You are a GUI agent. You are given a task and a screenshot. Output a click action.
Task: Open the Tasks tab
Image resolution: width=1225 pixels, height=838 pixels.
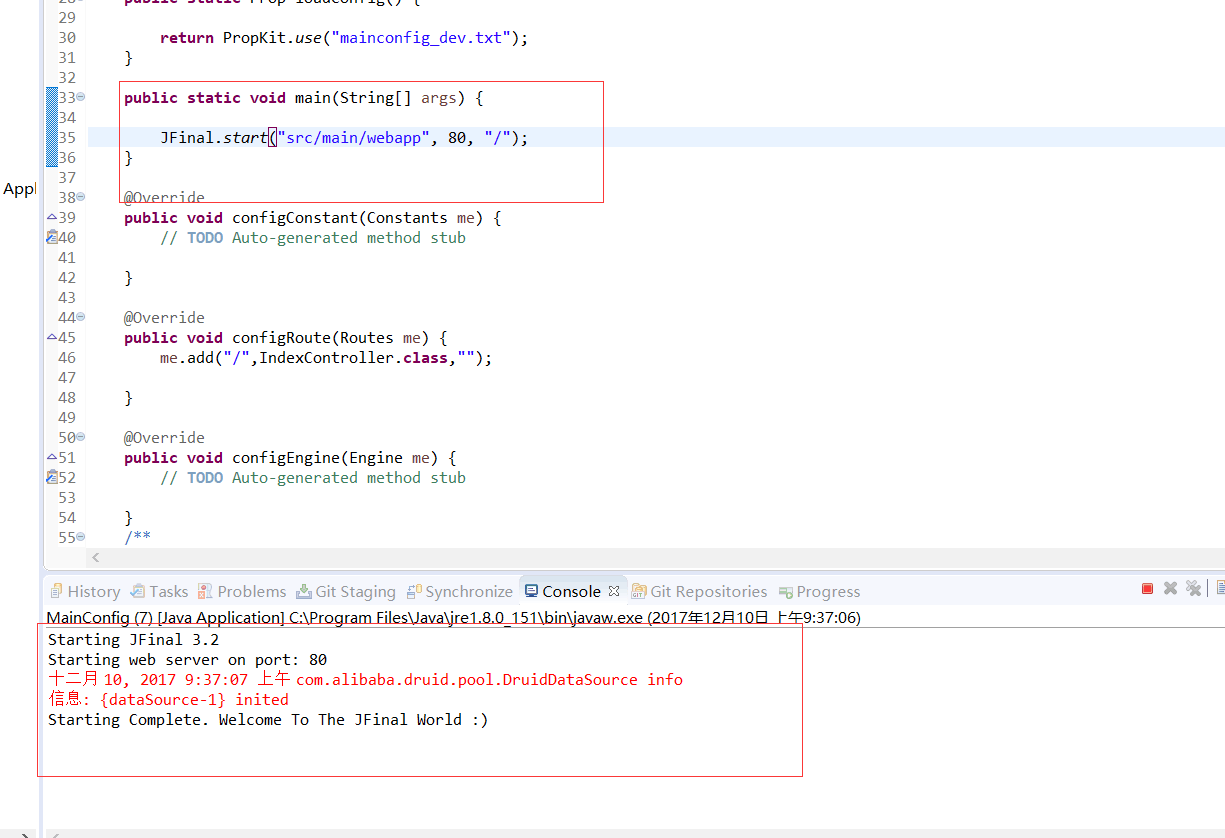pos(159,592)
